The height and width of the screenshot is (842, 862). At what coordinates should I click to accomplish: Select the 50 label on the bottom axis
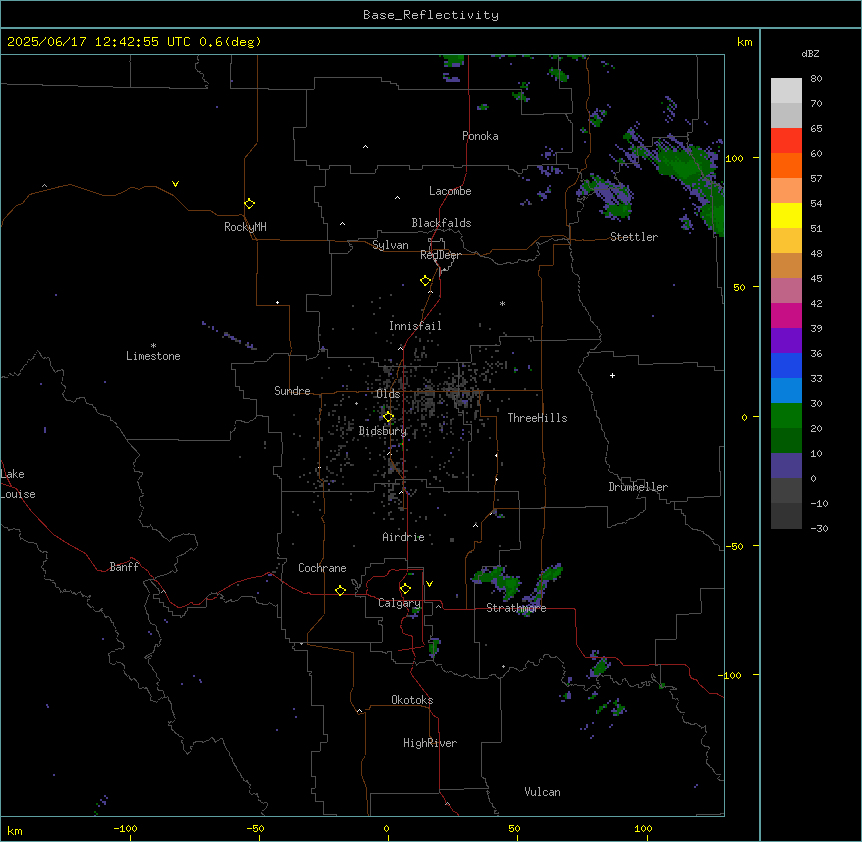(513, 828)
